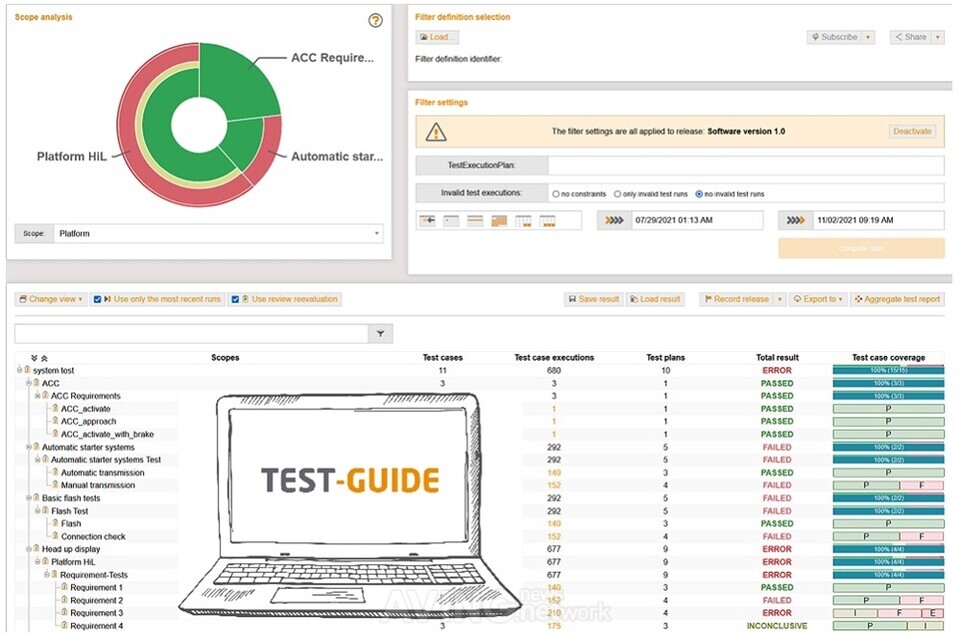Image resolution: width=960 pixels, height=639 pixels.
Task: Collapse the Platform HiL tree node
Action: point(37,562)
